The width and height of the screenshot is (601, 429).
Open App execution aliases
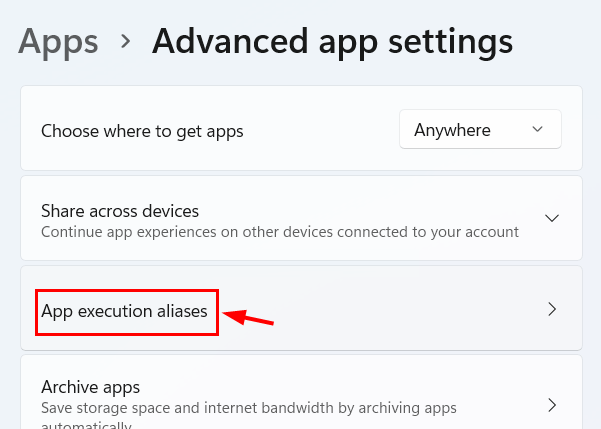point(301,308)
